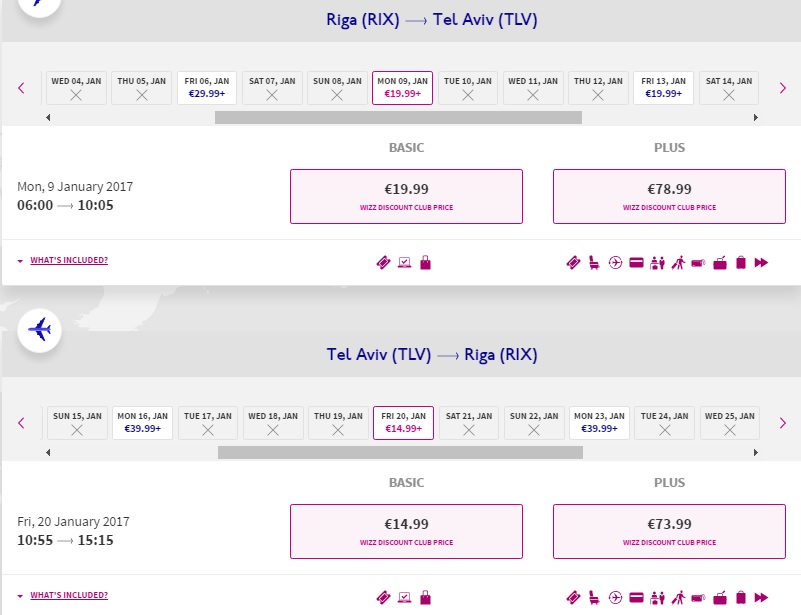Choose Plus €73.99 fare for return flight
The height and width of the screenshot is (615, 801).
[x=669, y=531]
